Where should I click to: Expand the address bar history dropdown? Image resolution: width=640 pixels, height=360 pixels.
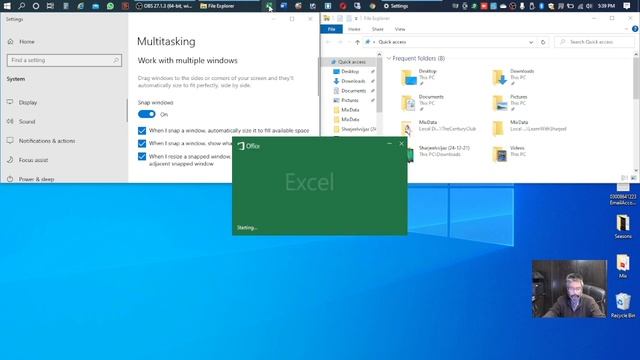[531, 42]
